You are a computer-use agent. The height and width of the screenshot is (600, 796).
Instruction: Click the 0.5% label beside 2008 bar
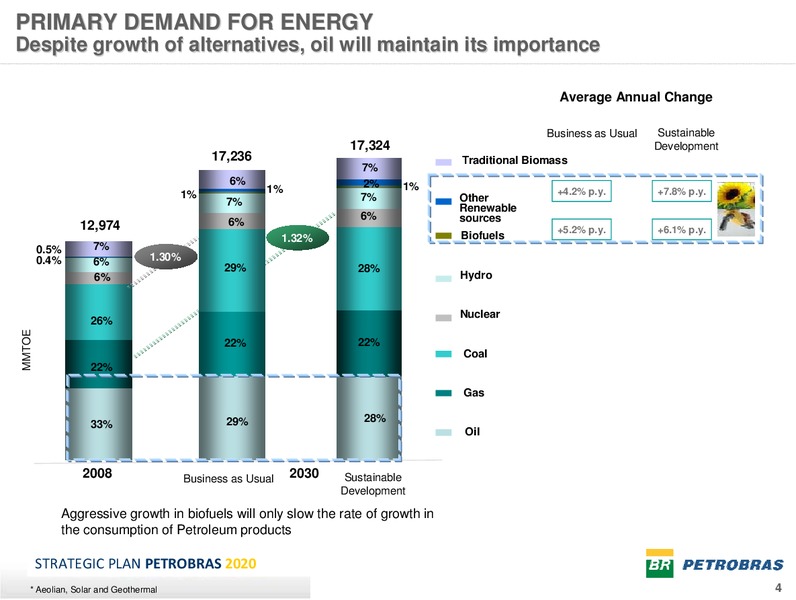pyautogui.click(x=48, y=250)
